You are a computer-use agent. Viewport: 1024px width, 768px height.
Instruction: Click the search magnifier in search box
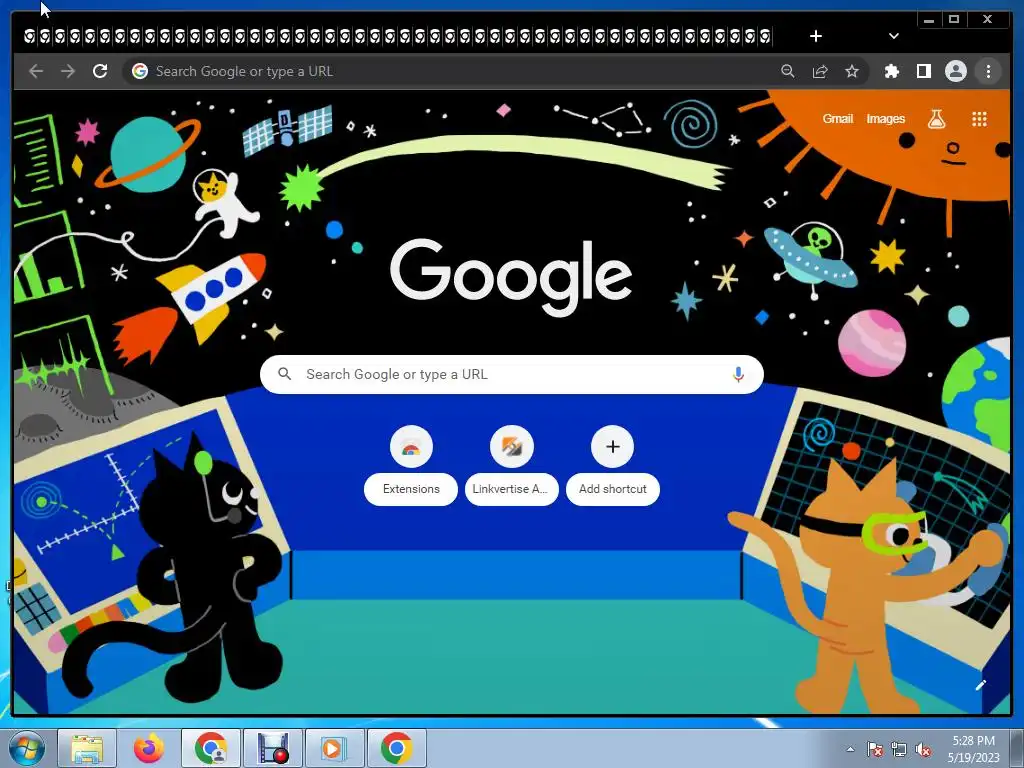click(x=285, y=374)
